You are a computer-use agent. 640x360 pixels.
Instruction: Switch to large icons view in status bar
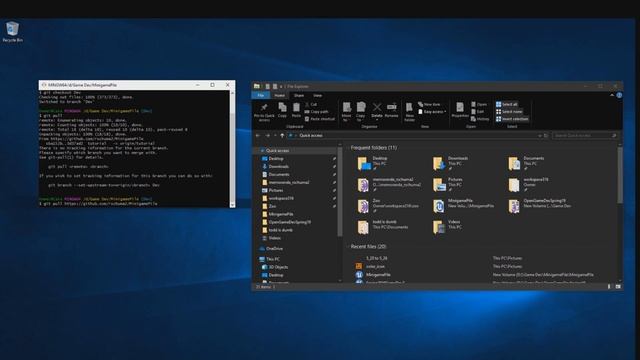tap(618, 287)
